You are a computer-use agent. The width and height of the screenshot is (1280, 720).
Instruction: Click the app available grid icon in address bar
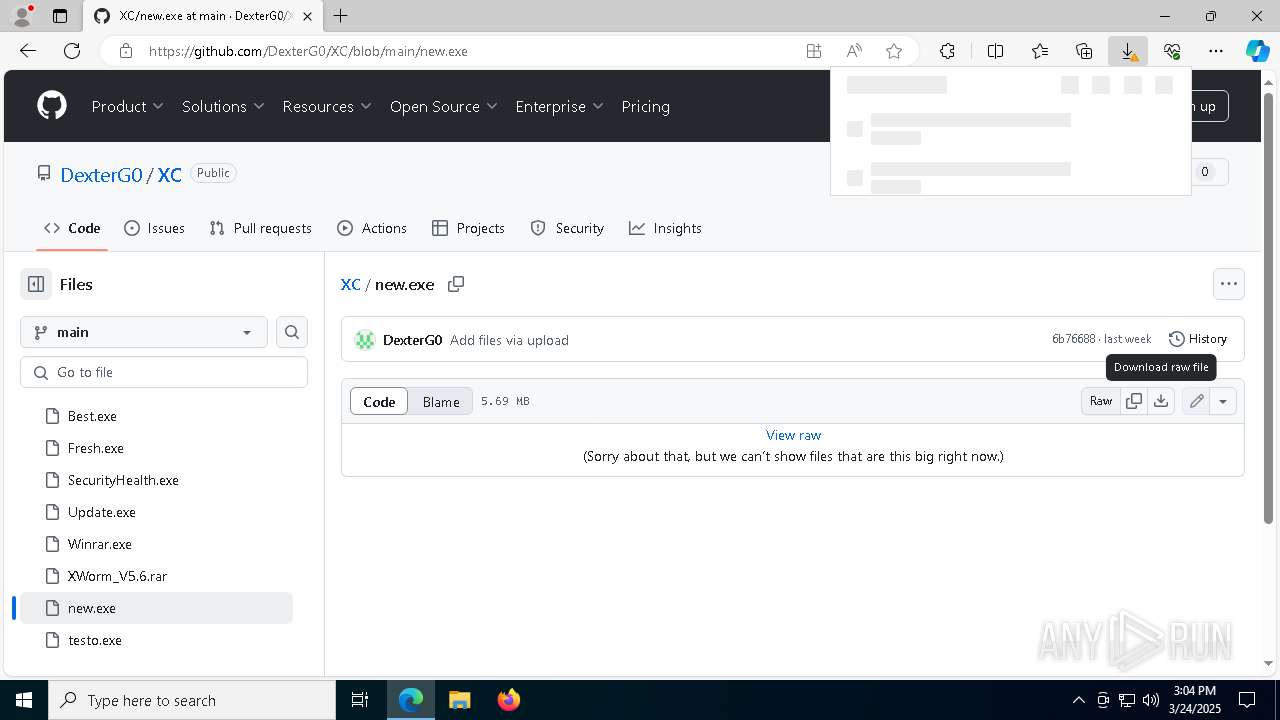point(814,51)
